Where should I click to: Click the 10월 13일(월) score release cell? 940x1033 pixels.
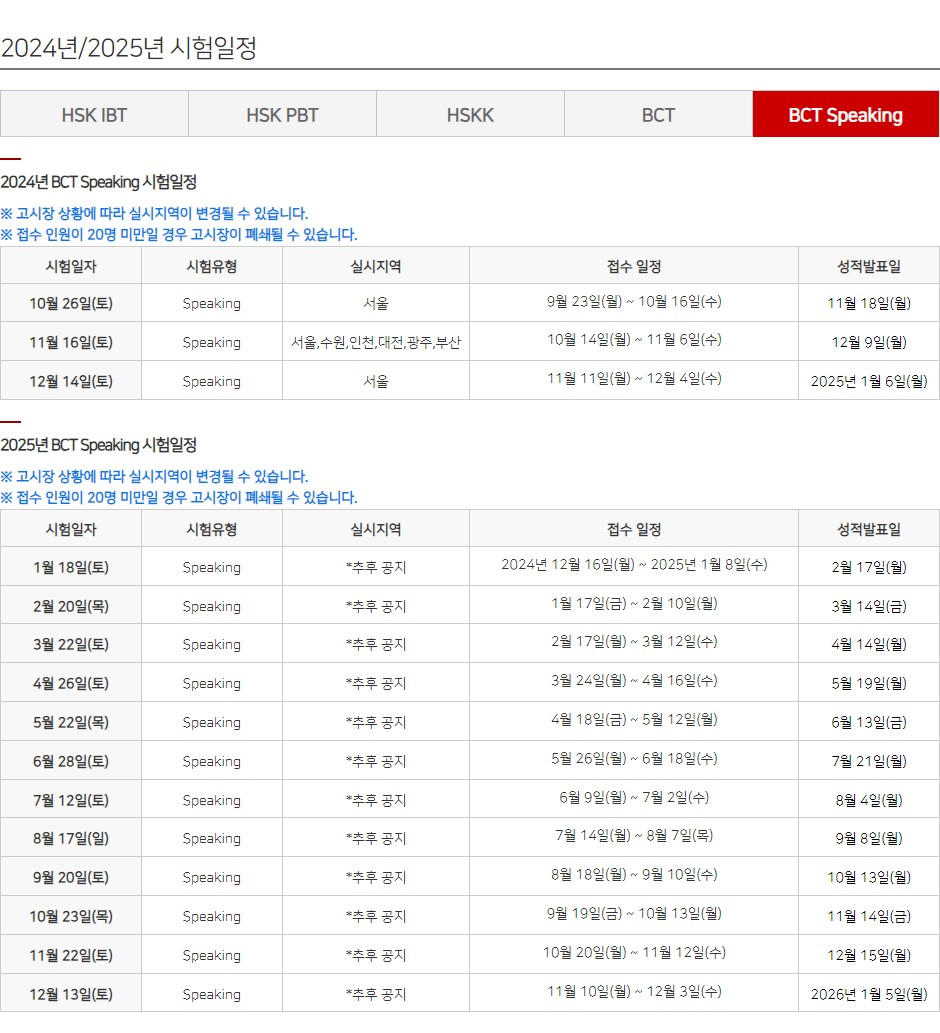(868, 877)
